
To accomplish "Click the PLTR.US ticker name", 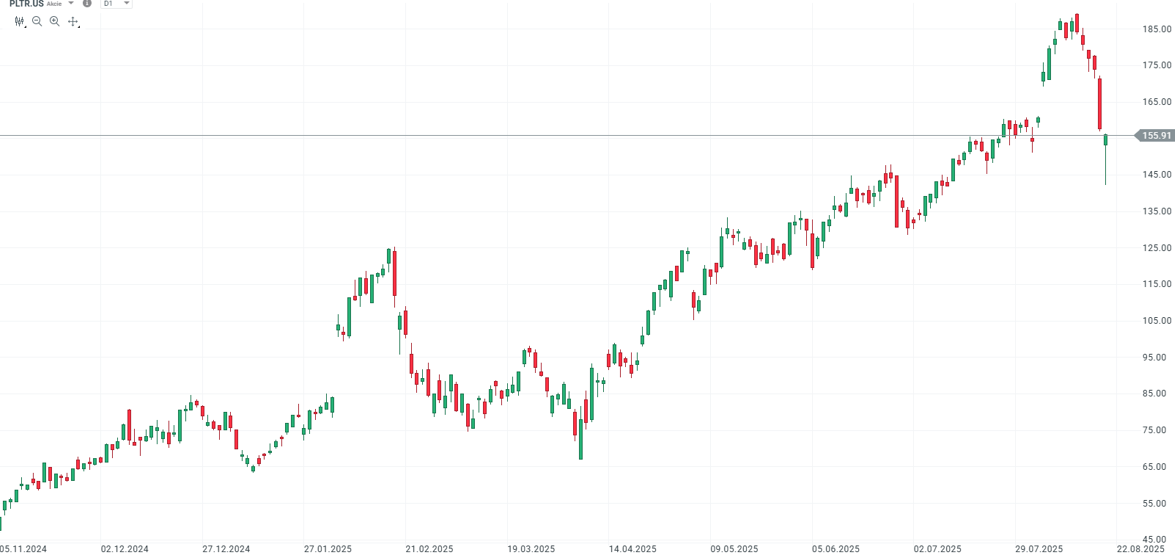I will pos(26,4).
